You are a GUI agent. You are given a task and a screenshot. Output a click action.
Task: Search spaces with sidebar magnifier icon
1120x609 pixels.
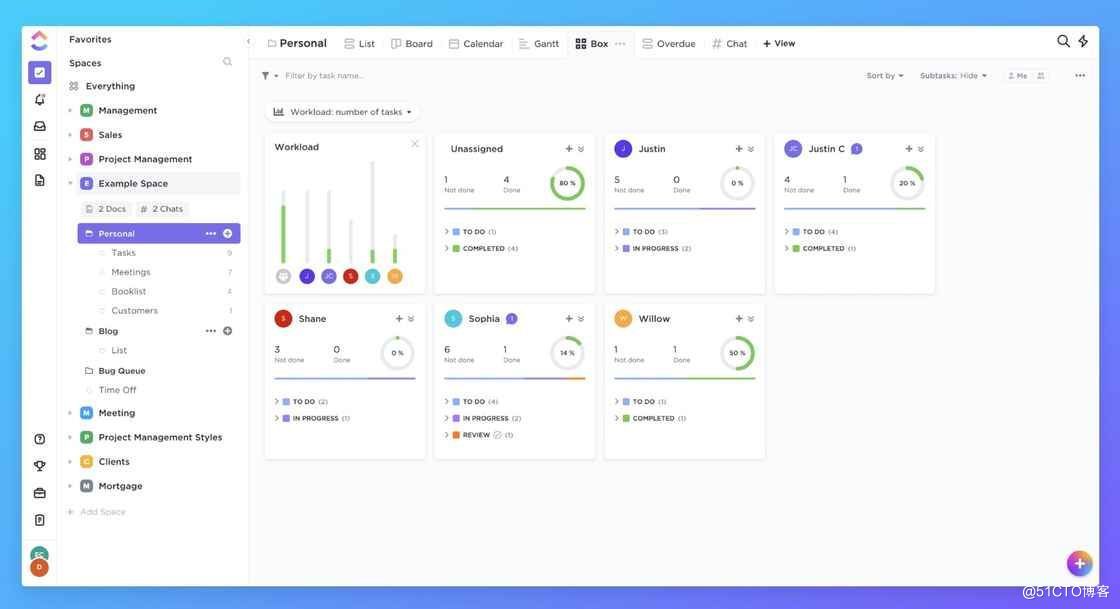(227, 62)
